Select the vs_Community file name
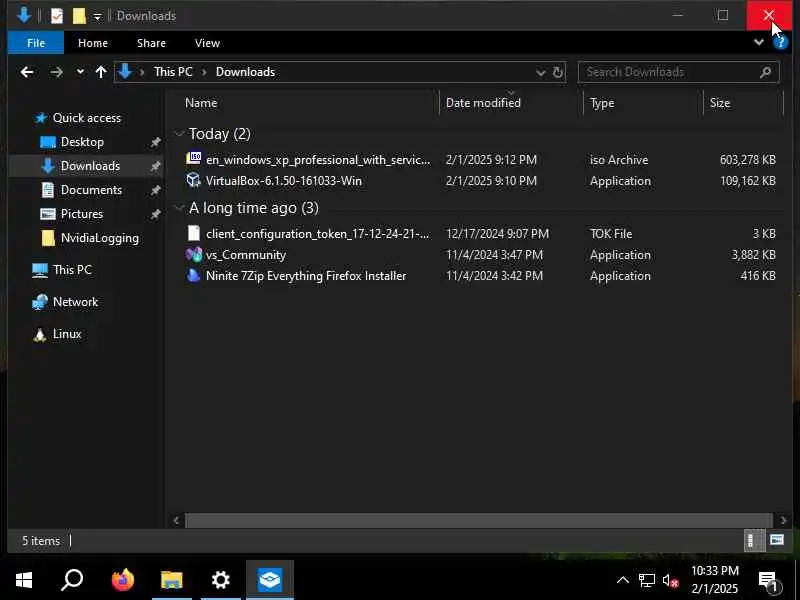 coord(246,255)
